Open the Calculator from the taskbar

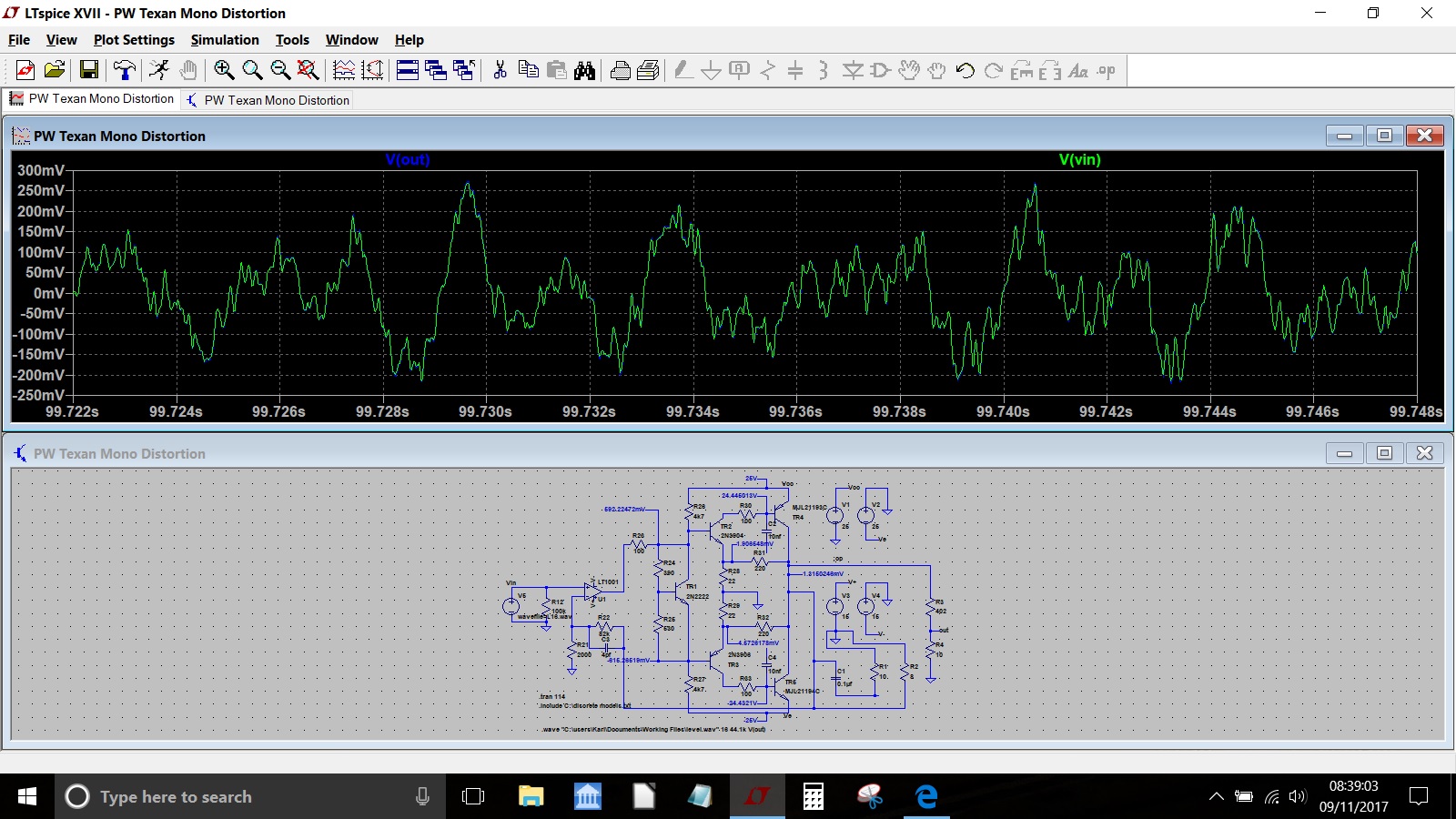pyautogui.click(x=814, y=796)
